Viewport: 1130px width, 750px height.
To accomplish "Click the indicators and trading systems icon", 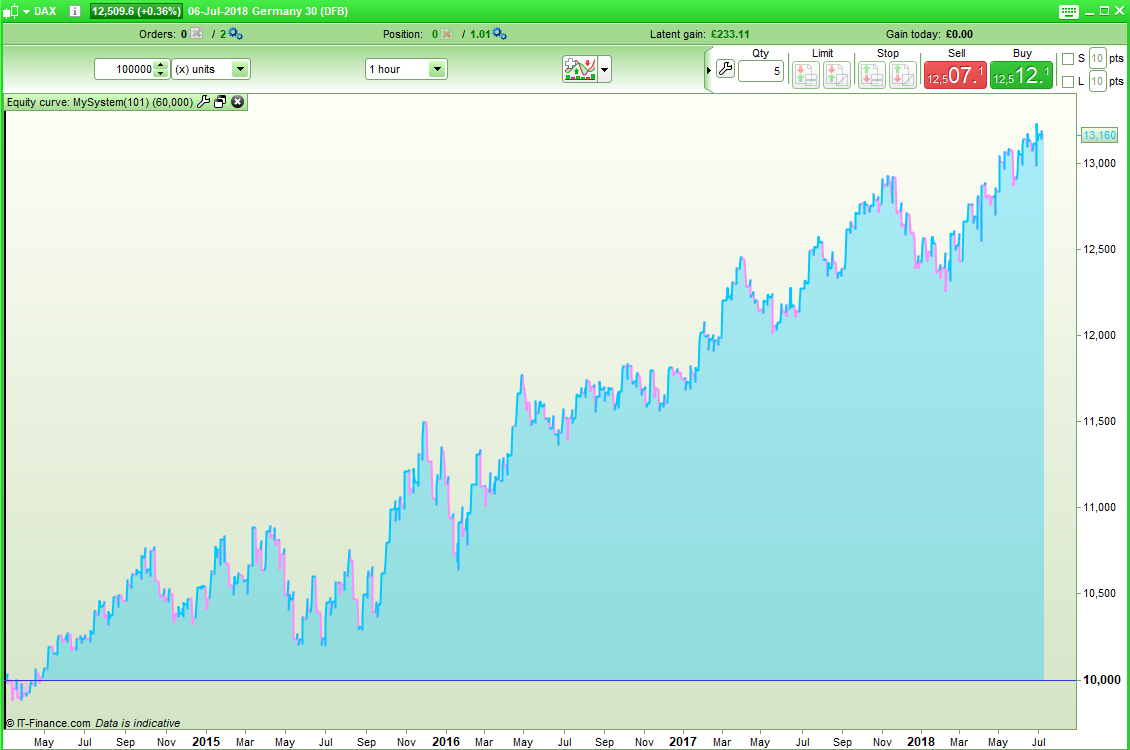I will (x=580, y=69).
